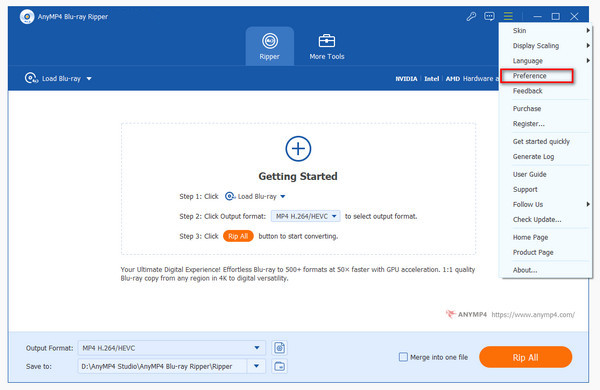
Task: Enable Merge into one file checkbox
Action: pyautogui.click(x=403, y=357)
